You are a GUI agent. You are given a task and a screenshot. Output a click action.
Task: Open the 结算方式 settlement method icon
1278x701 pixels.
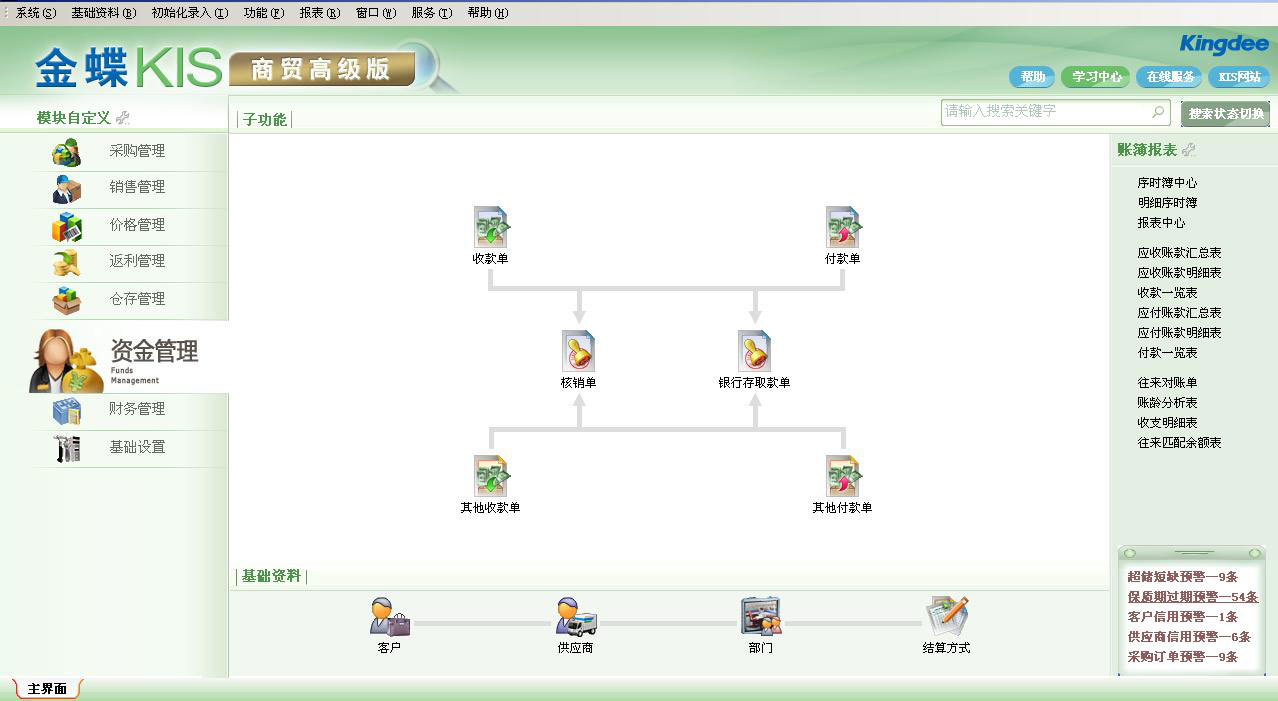946,617
